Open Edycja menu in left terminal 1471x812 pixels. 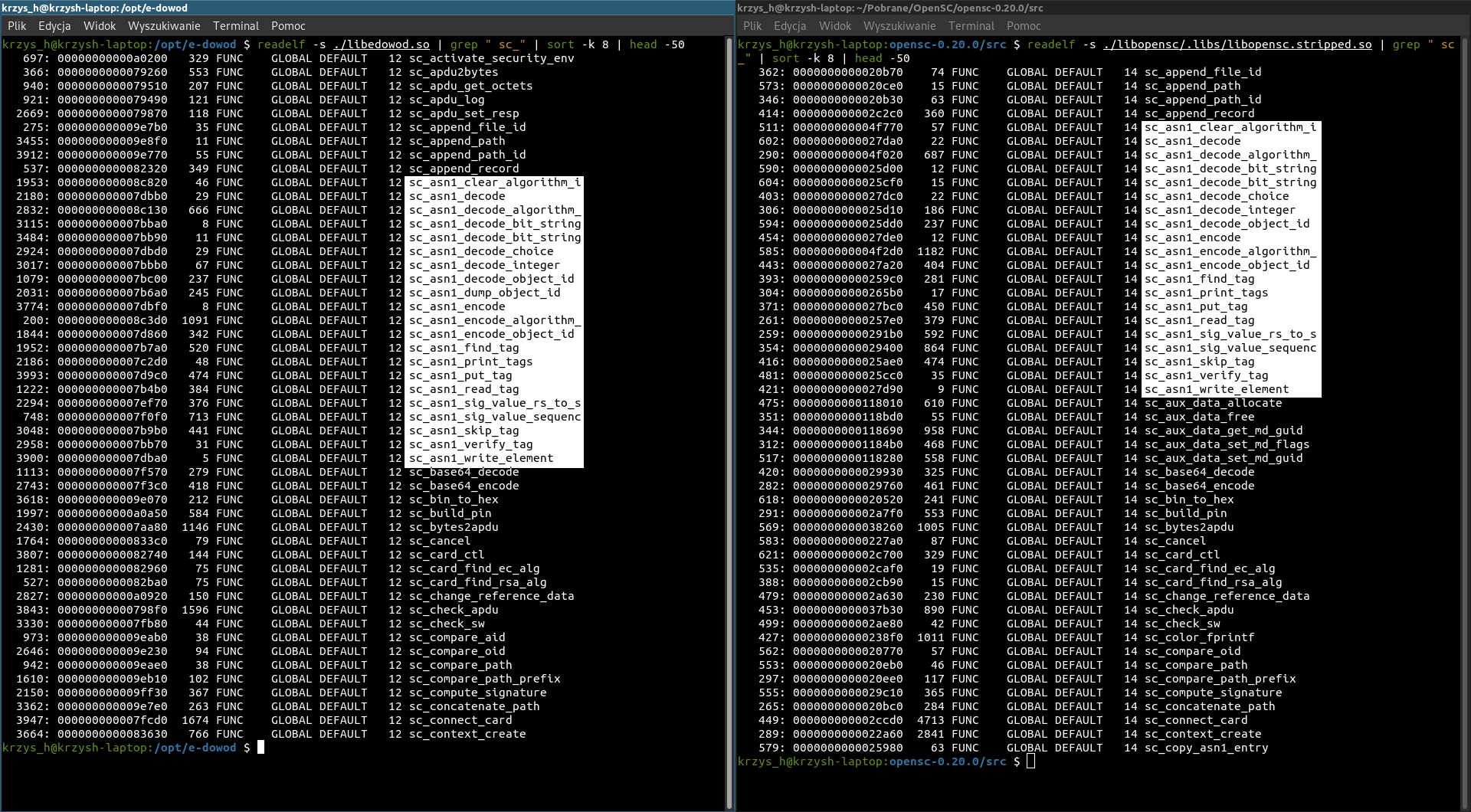(54, 26)
